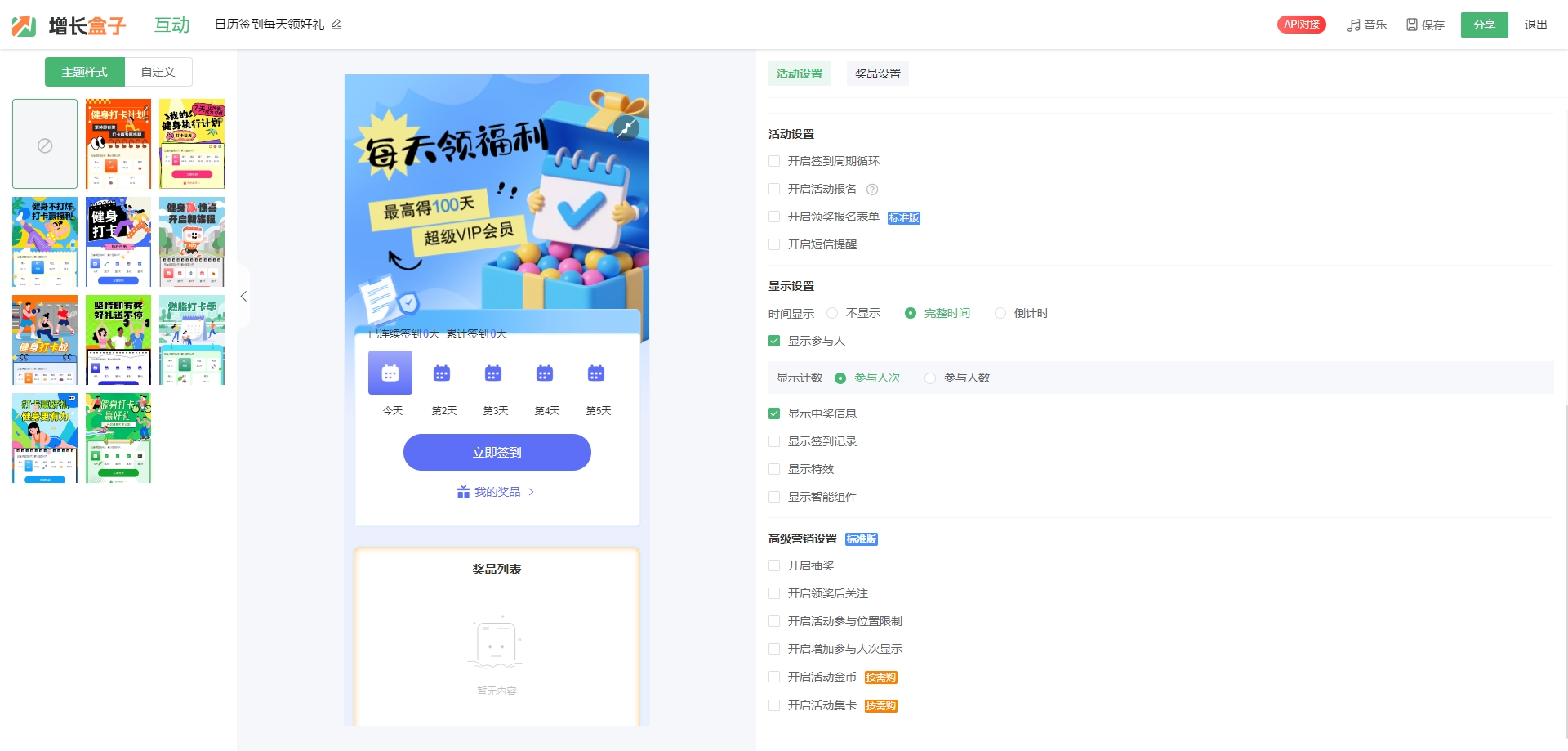The image size is (1568, 751).
Task: Click the music toggle icon on preview banner
Action: [x=626, y=127]
